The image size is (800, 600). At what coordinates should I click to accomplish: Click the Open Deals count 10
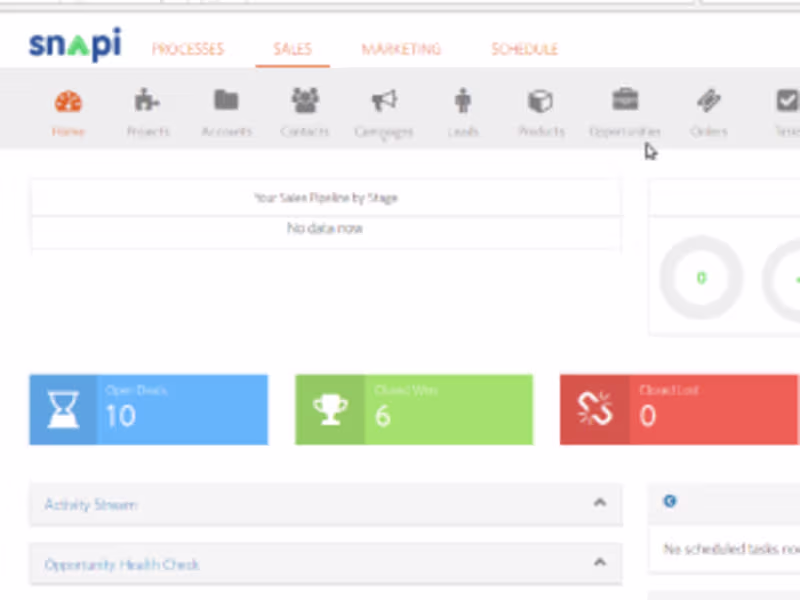click(x=121, y=416)
